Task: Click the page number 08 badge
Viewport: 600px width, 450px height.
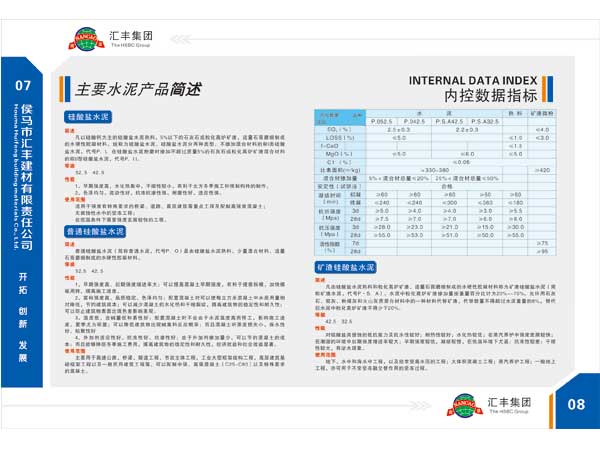Action: click(x=575, y=405)
